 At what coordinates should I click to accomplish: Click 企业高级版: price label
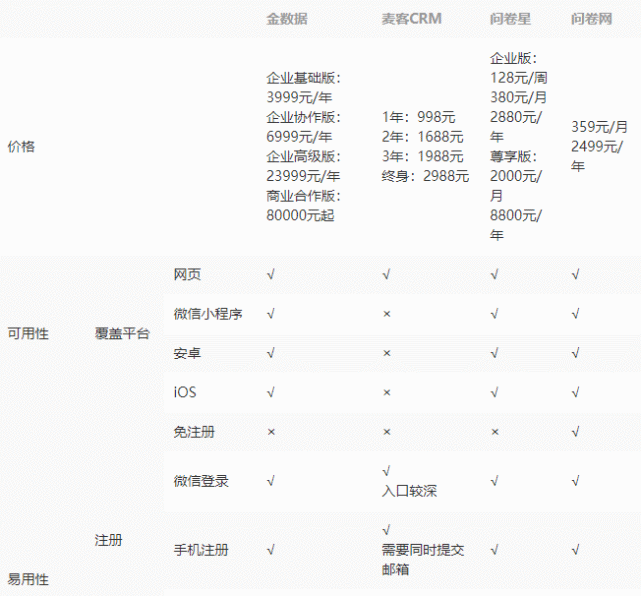(303, 156)
